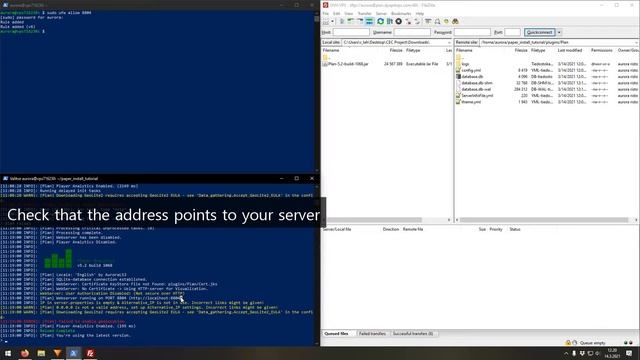Reconnect to last server icon
Screen dimensions: 640x360
coord(417,21)
